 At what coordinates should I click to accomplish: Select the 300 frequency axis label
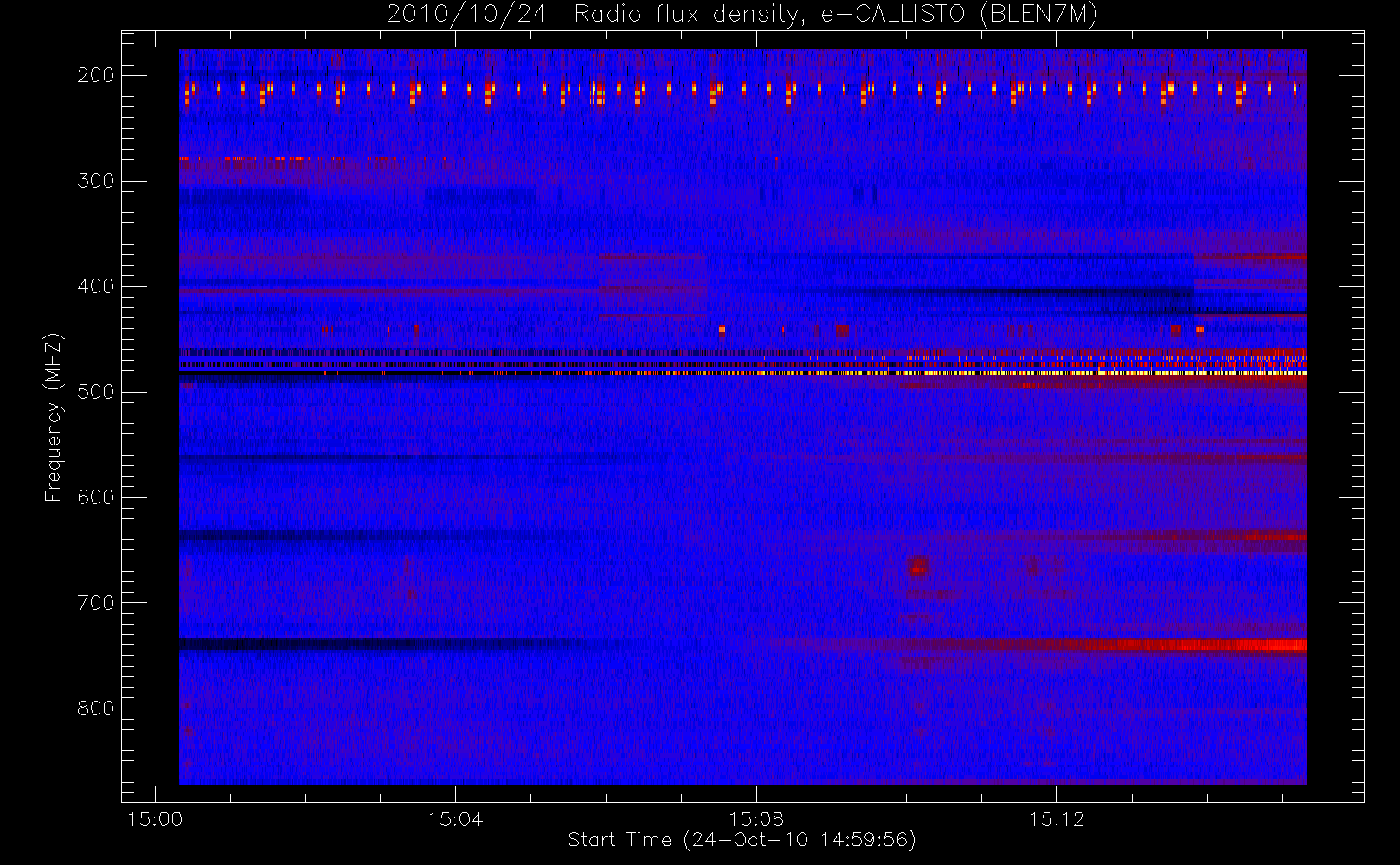(x=95, y=181)
